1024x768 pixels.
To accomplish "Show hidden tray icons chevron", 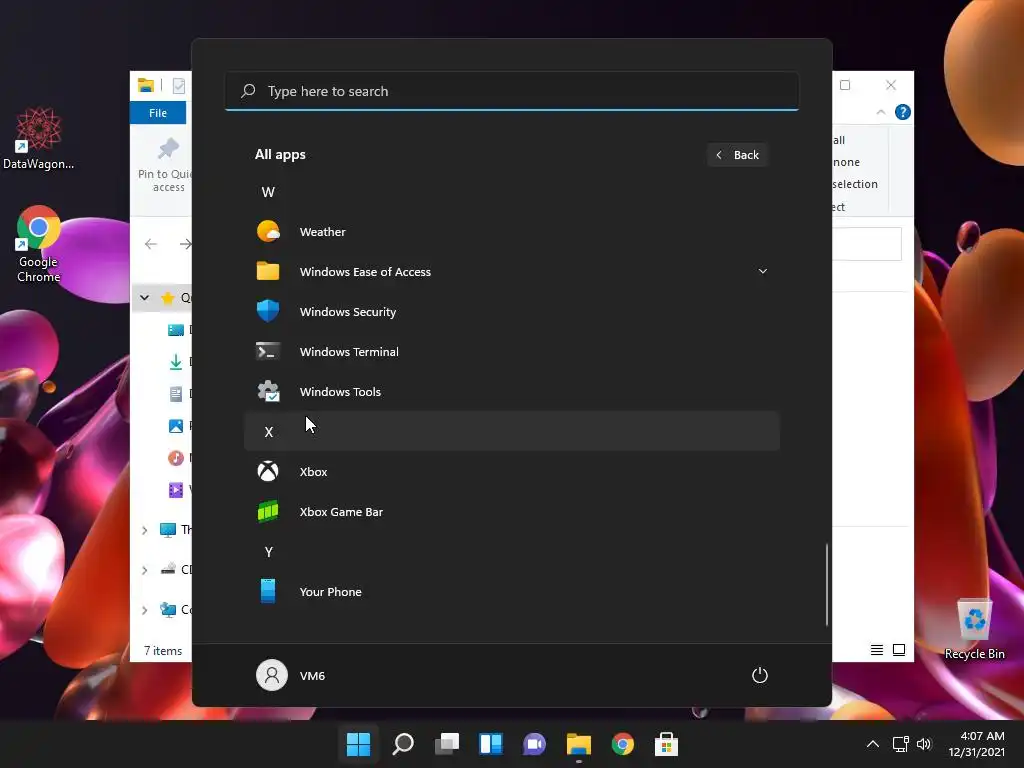I will (872, 744).
